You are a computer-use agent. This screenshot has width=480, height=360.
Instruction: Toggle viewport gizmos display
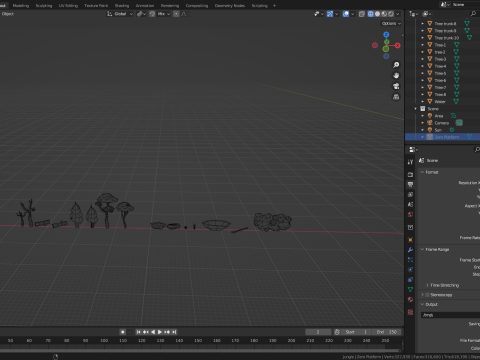click(330, 14)
